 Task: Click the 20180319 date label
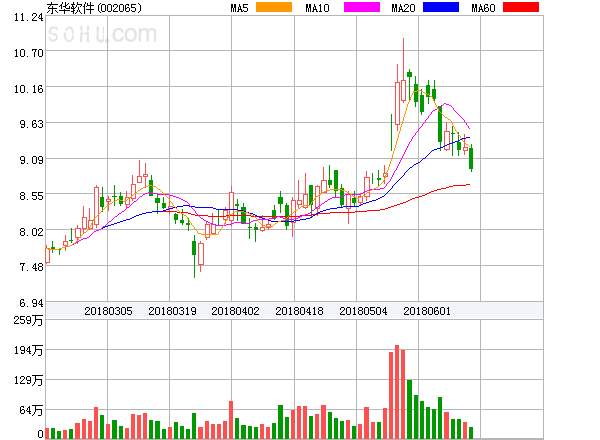pos(172,311)
